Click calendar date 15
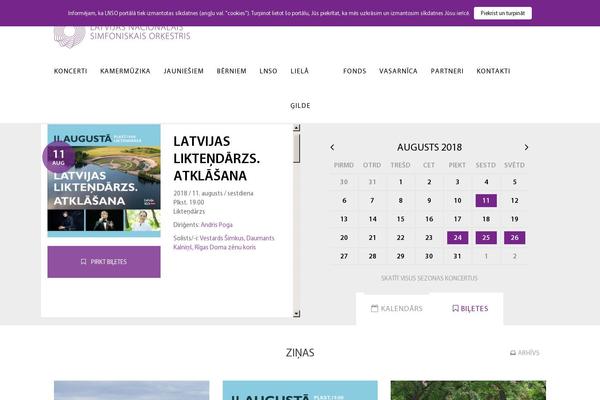Image resolution: width=600 pixels, height=400 pixels. [x=401, y=219]
